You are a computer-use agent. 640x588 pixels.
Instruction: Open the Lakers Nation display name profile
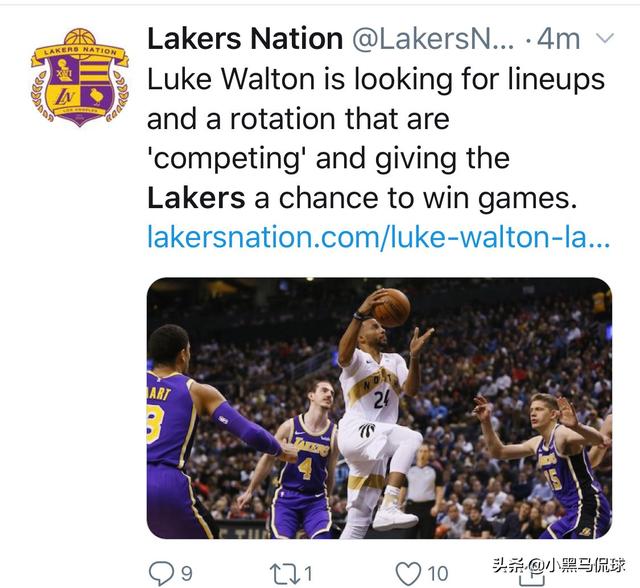[x=245, y=39]
